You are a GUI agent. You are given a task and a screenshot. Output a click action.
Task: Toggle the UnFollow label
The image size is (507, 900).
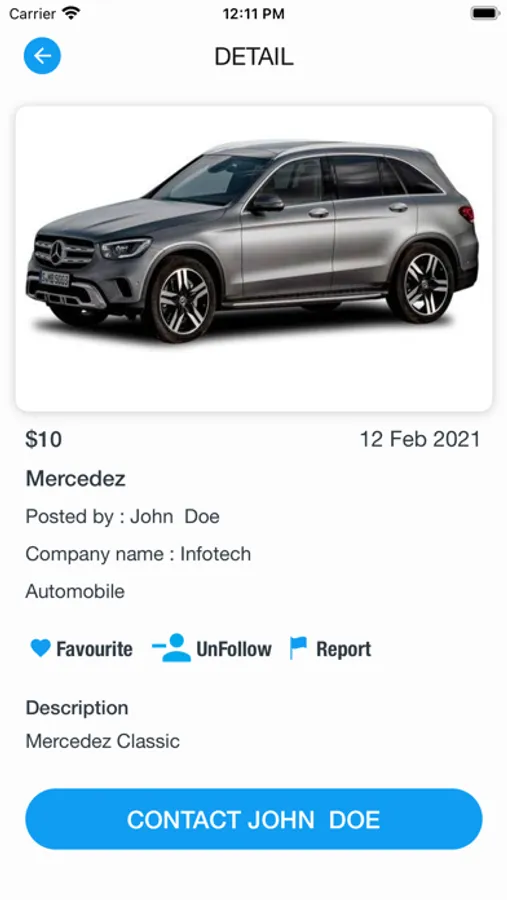coord(234,649)
